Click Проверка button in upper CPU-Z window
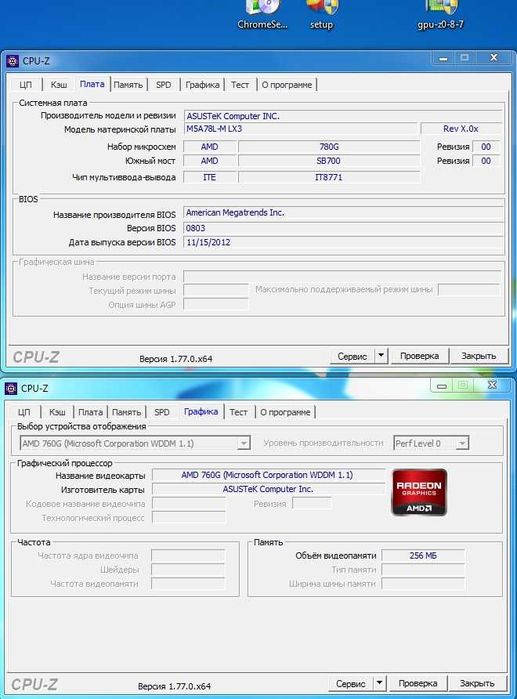This screenshot has height=699, width=517. pyautogui.click(x=419, y=356)
